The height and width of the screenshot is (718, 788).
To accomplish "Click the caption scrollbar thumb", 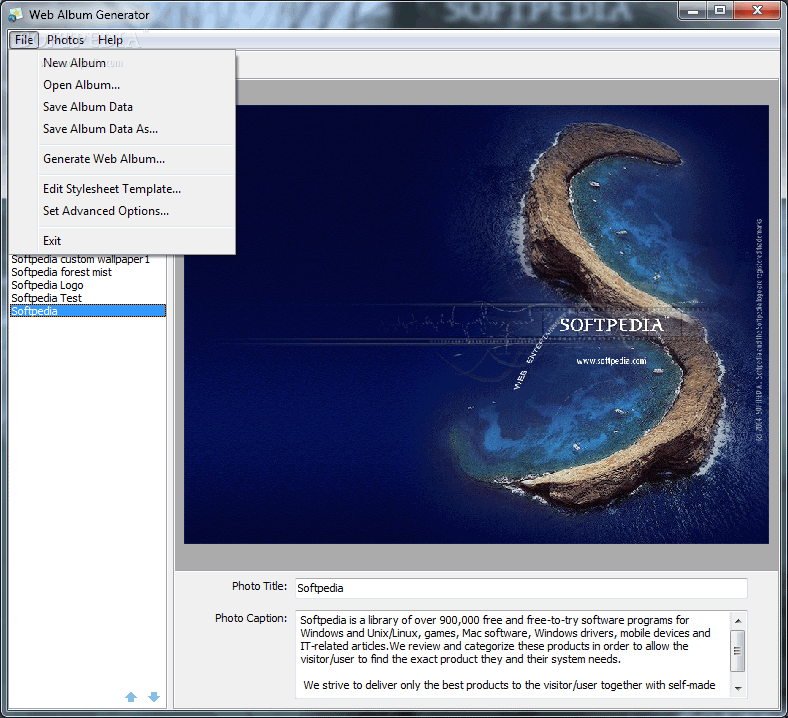I will click(738, 651).
